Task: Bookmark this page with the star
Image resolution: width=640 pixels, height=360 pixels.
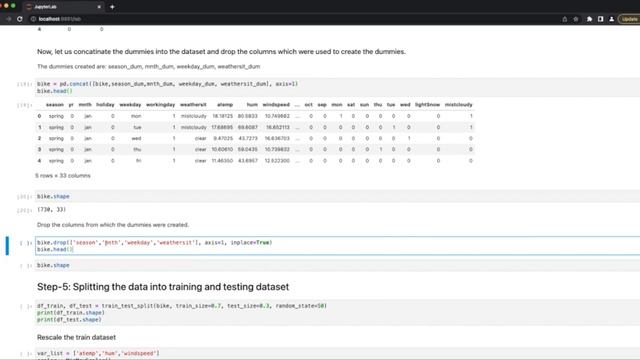Action: pos(576,19)
